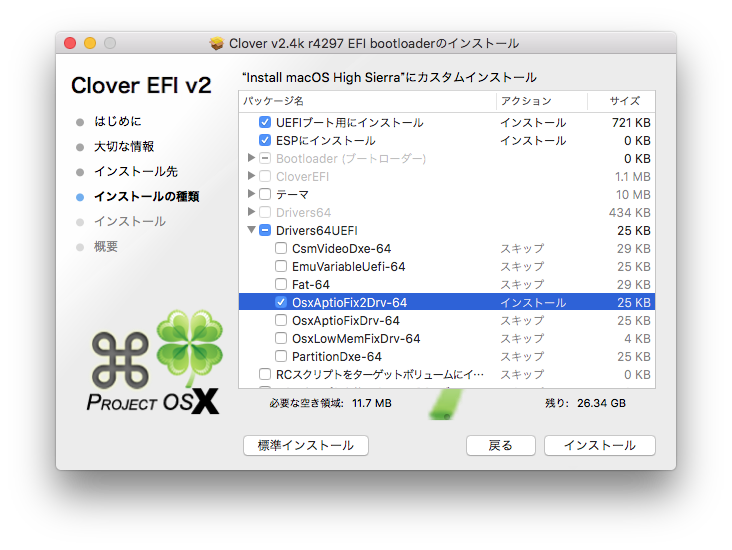This screenshot has width=732, height=550.
Task: Click the EmuVariableUefi-64 row label
Action: (x=349, y=267)
